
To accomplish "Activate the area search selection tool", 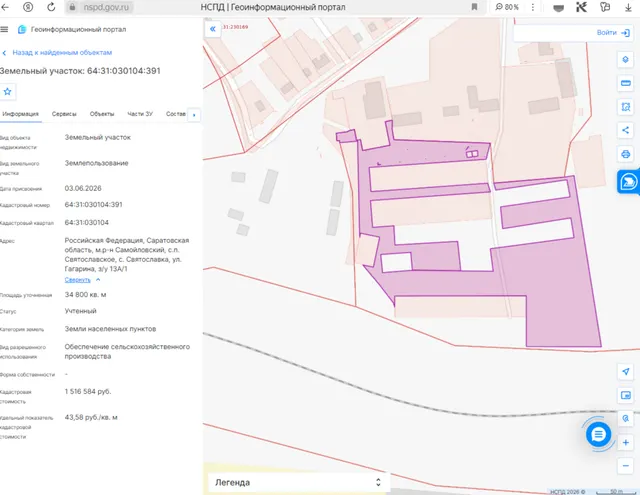I will (x=625, y=107).
